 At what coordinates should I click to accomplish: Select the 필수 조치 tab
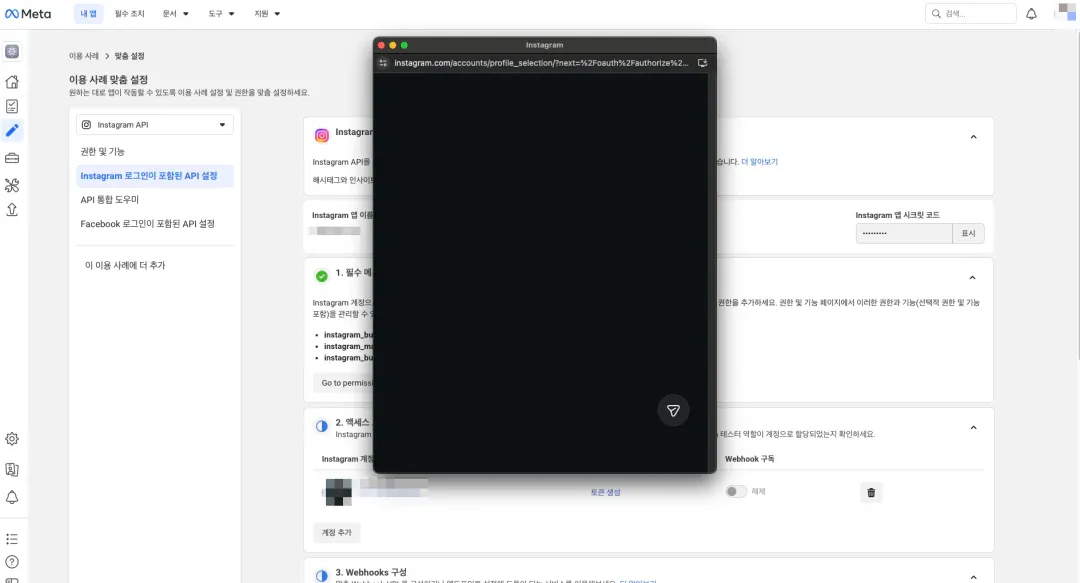click(129, 14)
